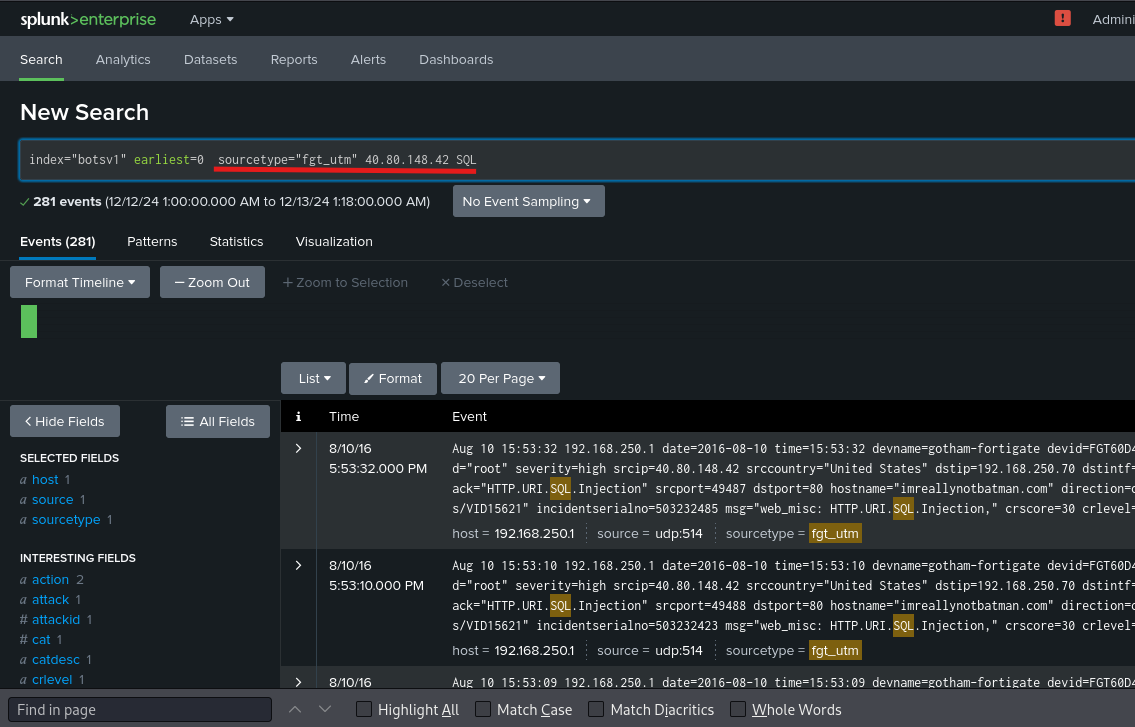
Task: Click the Event column header
Action: pyautogui.click(x=469, y=416)
